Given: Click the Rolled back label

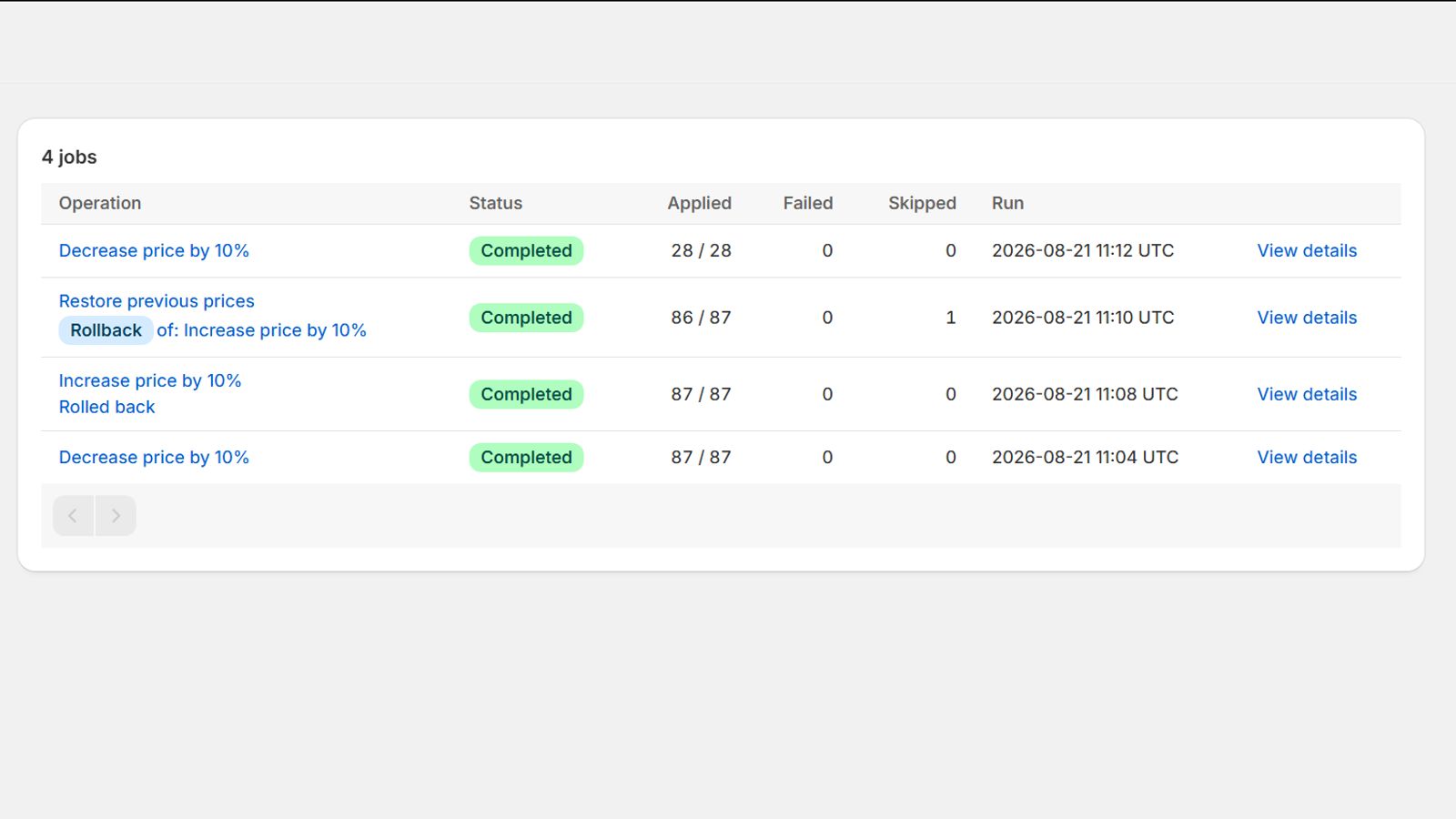Looking at the screenshot, I should (x=107, y=407).
